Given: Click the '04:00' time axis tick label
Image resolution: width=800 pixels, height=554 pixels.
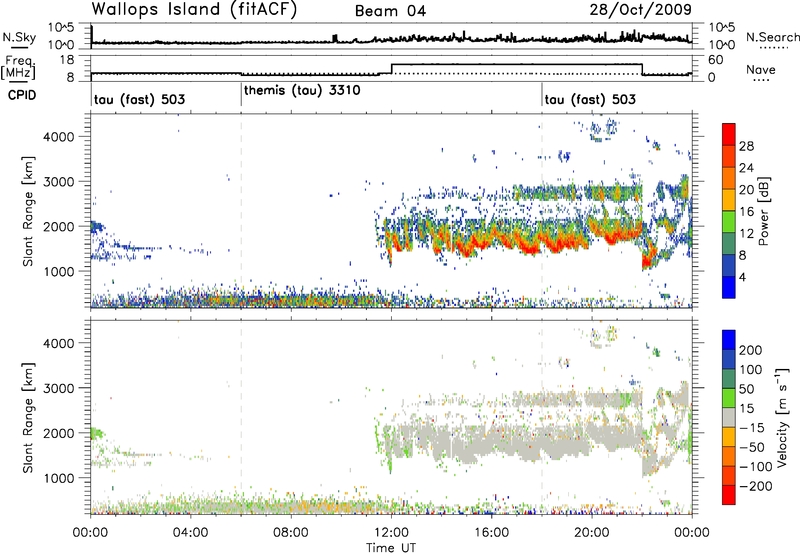Looking at the screenshot, I should tap(190, 533).
